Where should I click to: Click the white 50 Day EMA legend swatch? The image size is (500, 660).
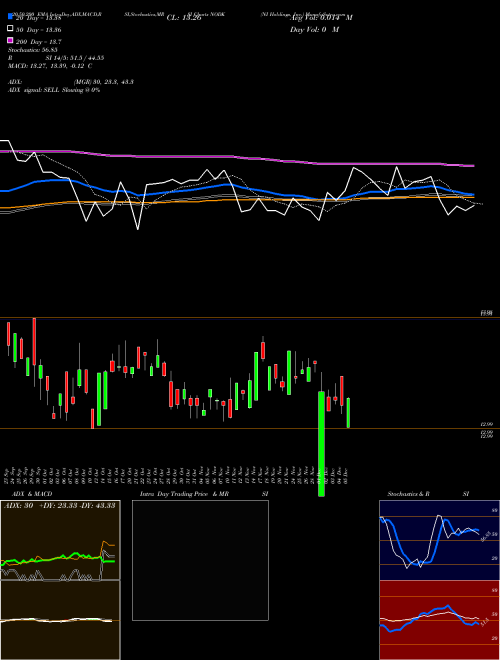coord(11,29)
